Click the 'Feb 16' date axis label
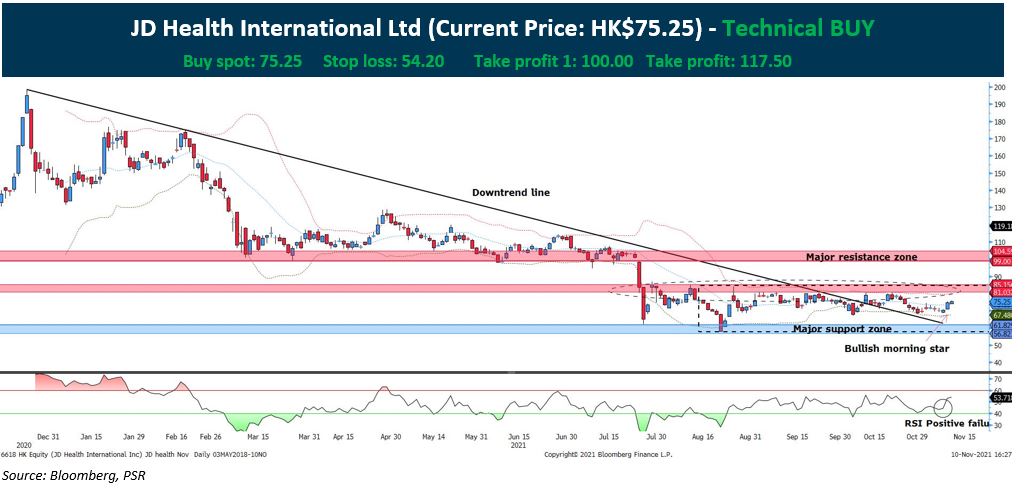The image size is (1027, 488). (174, 436)
